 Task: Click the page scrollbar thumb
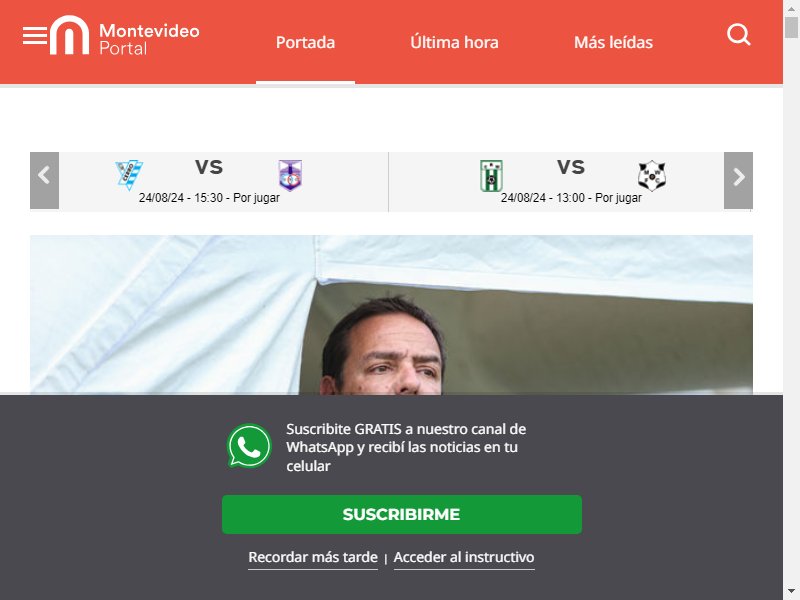[x=791, y=28]
